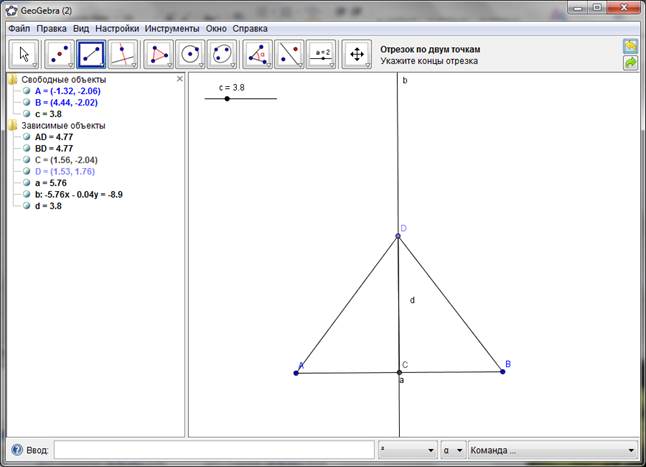Screen dimensions: 646x467
Task: Select the BD = 4.77 entry
Action: tap(54, 148)
